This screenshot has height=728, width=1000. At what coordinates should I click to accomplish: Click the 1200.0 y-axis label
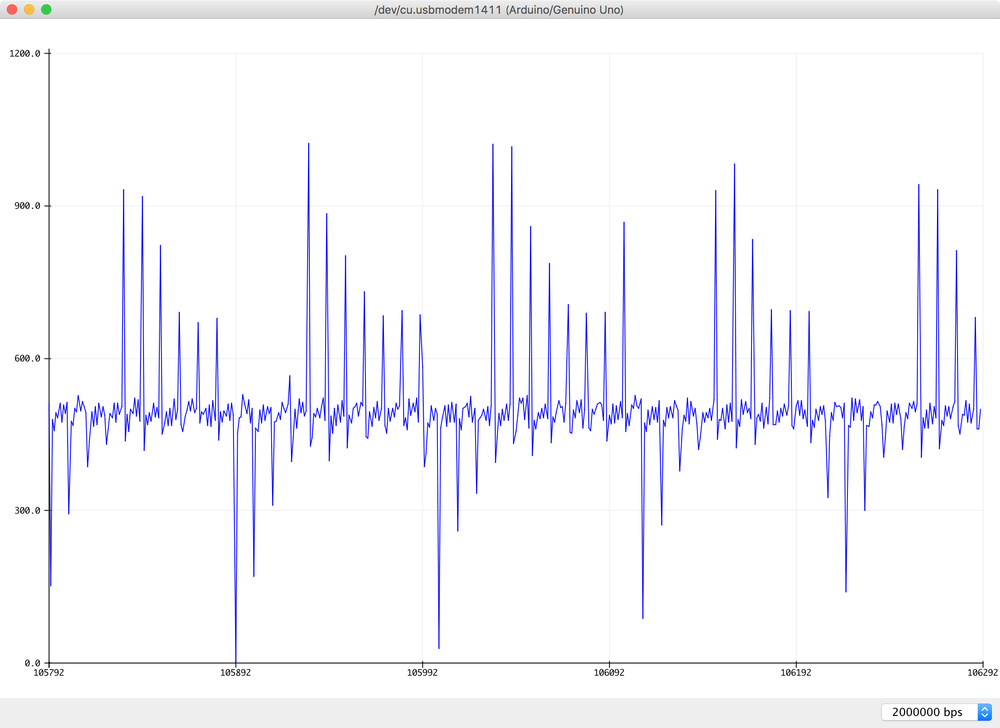coord(24,54)
